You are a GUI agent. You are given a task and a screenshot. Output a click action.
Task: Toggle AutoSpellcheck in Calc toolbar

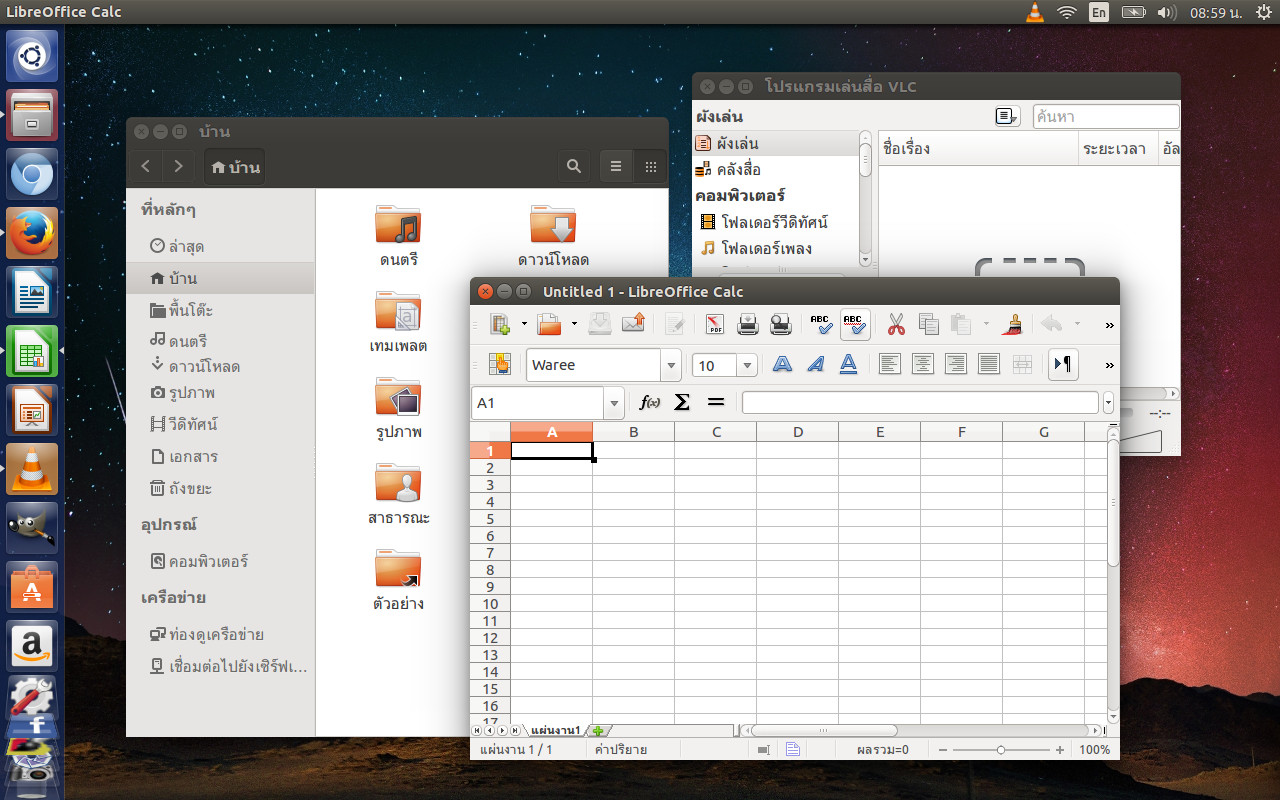[x=854, y=324]
